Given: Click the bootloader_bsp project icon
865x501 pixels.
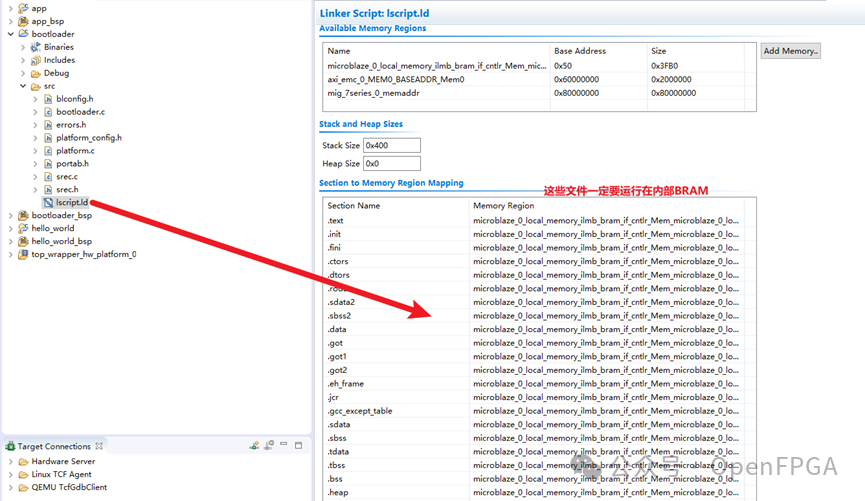Looking at the screenshot, I should 23,215.
